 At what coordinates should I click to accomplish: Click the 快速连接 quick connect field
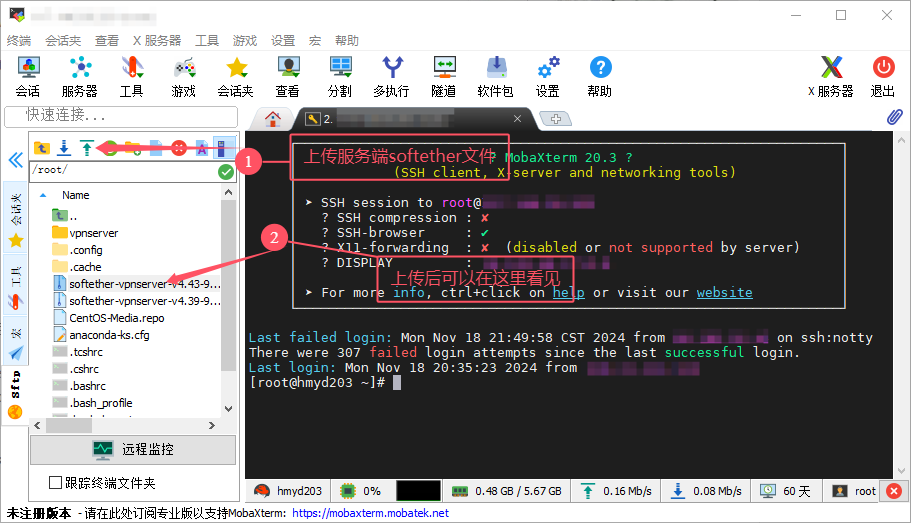pos(120,115)
